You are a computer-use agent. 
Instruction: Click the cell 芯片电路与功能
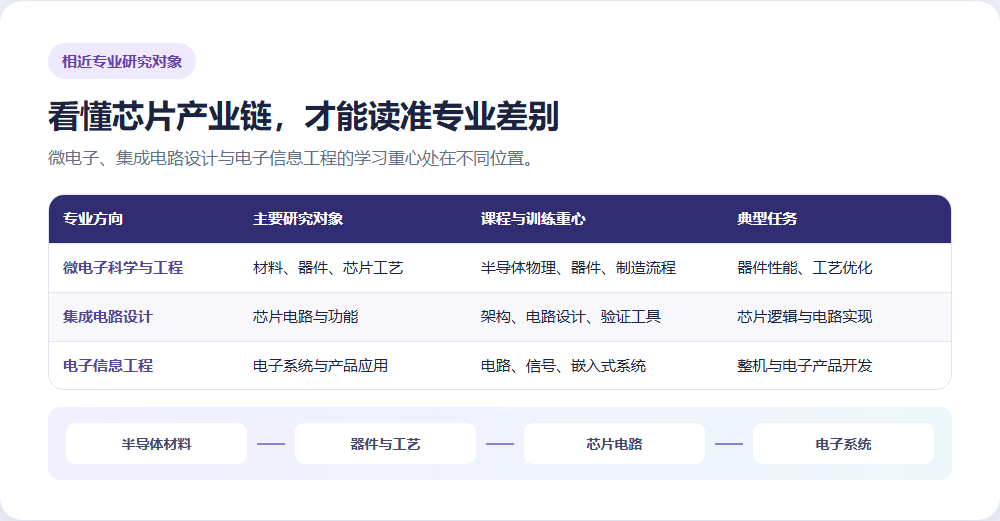coord(305,317)
